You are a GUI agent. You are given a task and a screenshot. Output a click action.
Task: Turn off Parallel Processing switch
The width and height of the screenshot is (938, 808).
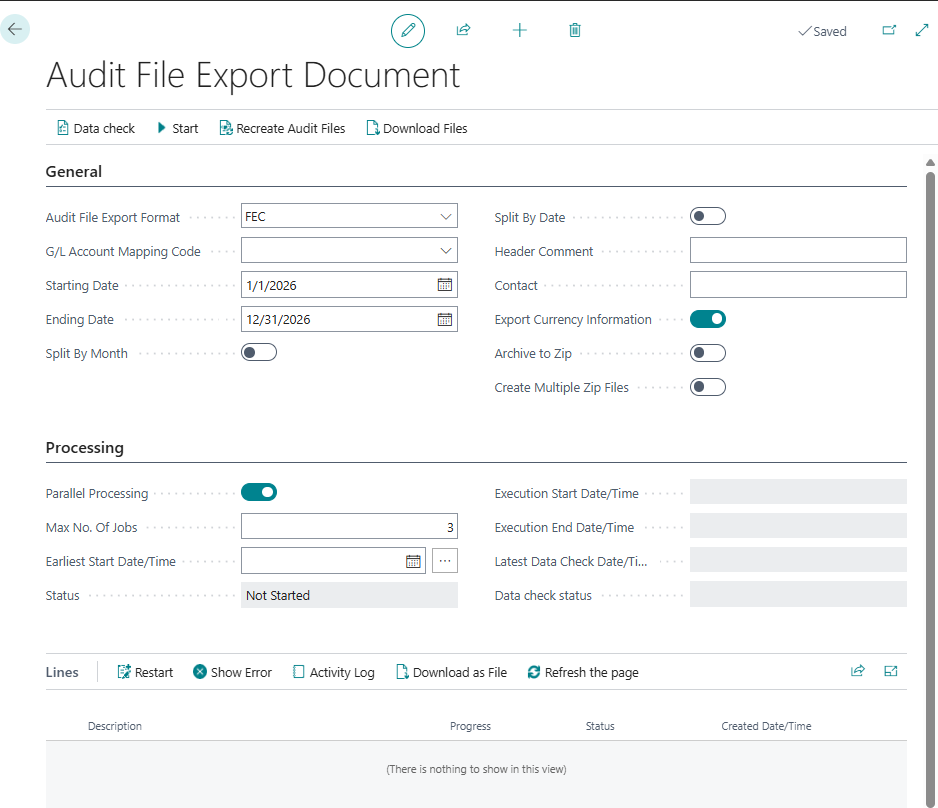[x=259, y=492]
